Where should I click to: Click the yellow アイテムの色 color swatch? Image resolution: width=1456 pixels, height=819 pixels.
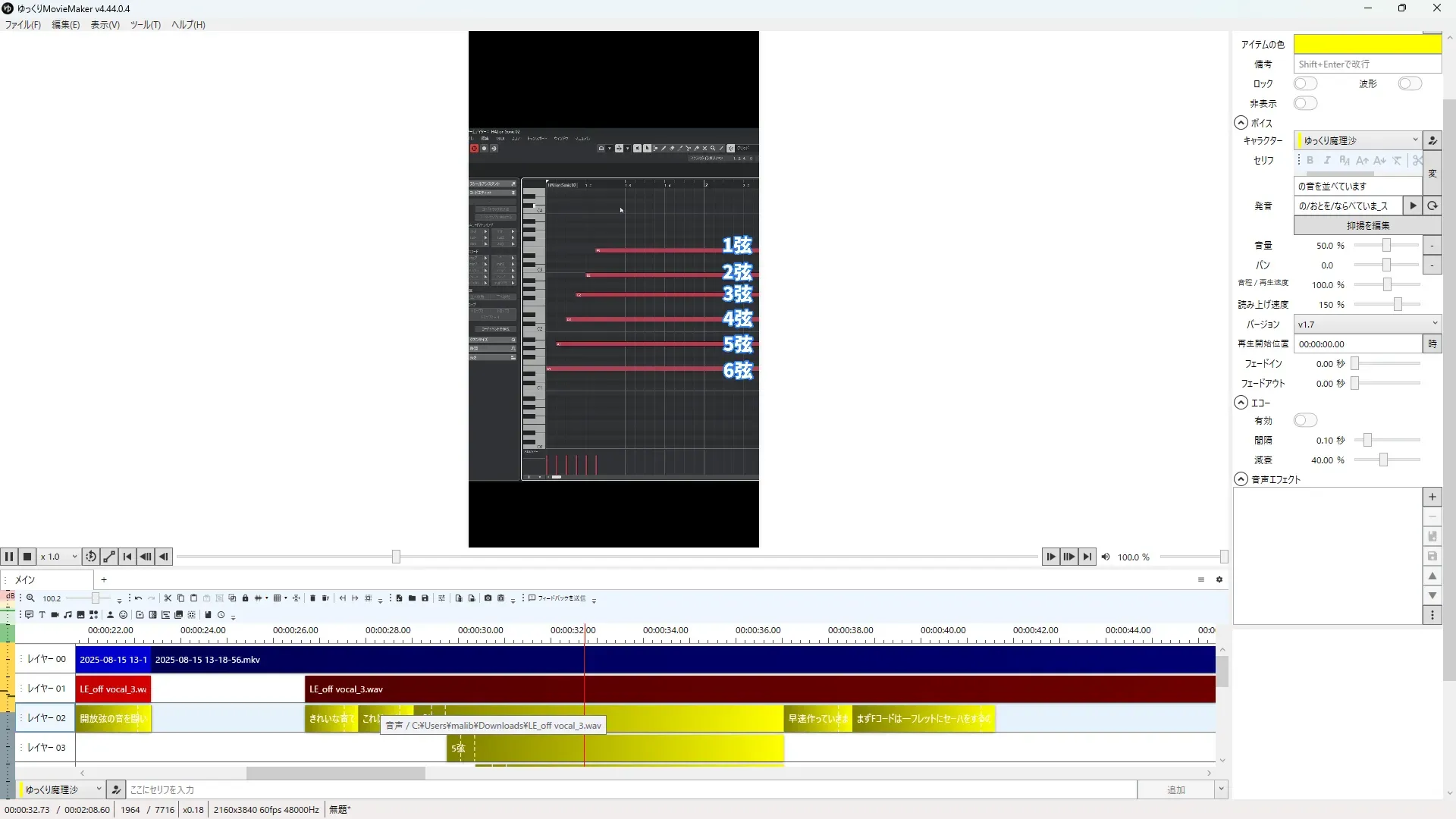1367,44
